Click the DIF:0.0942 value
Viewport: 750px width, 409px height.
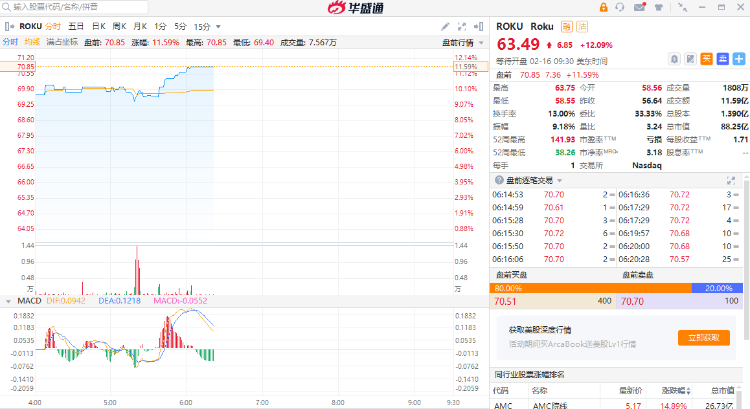tap(66, 301)
